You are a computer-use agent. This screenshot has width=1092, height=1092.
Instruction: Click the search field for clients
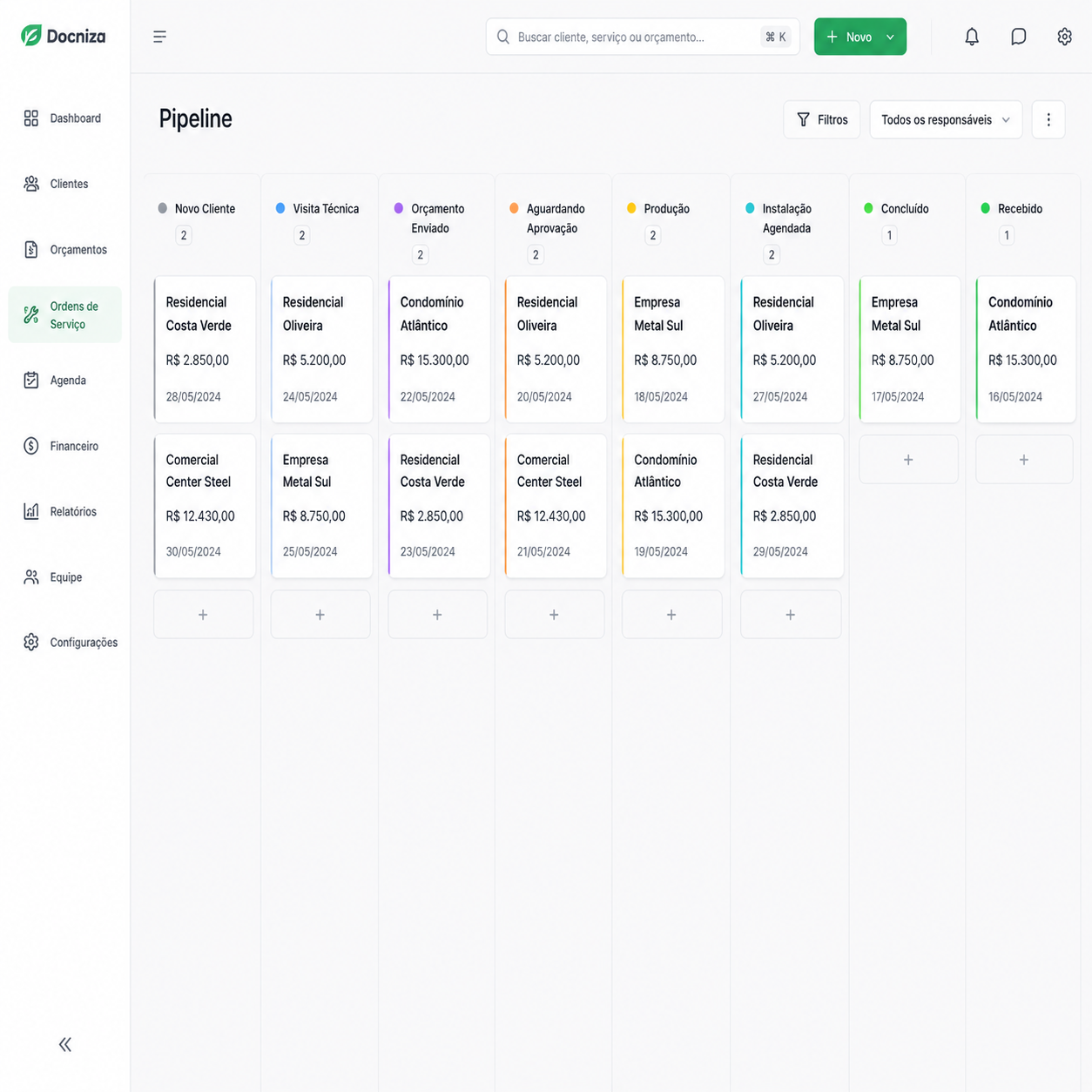coord(643,37)
